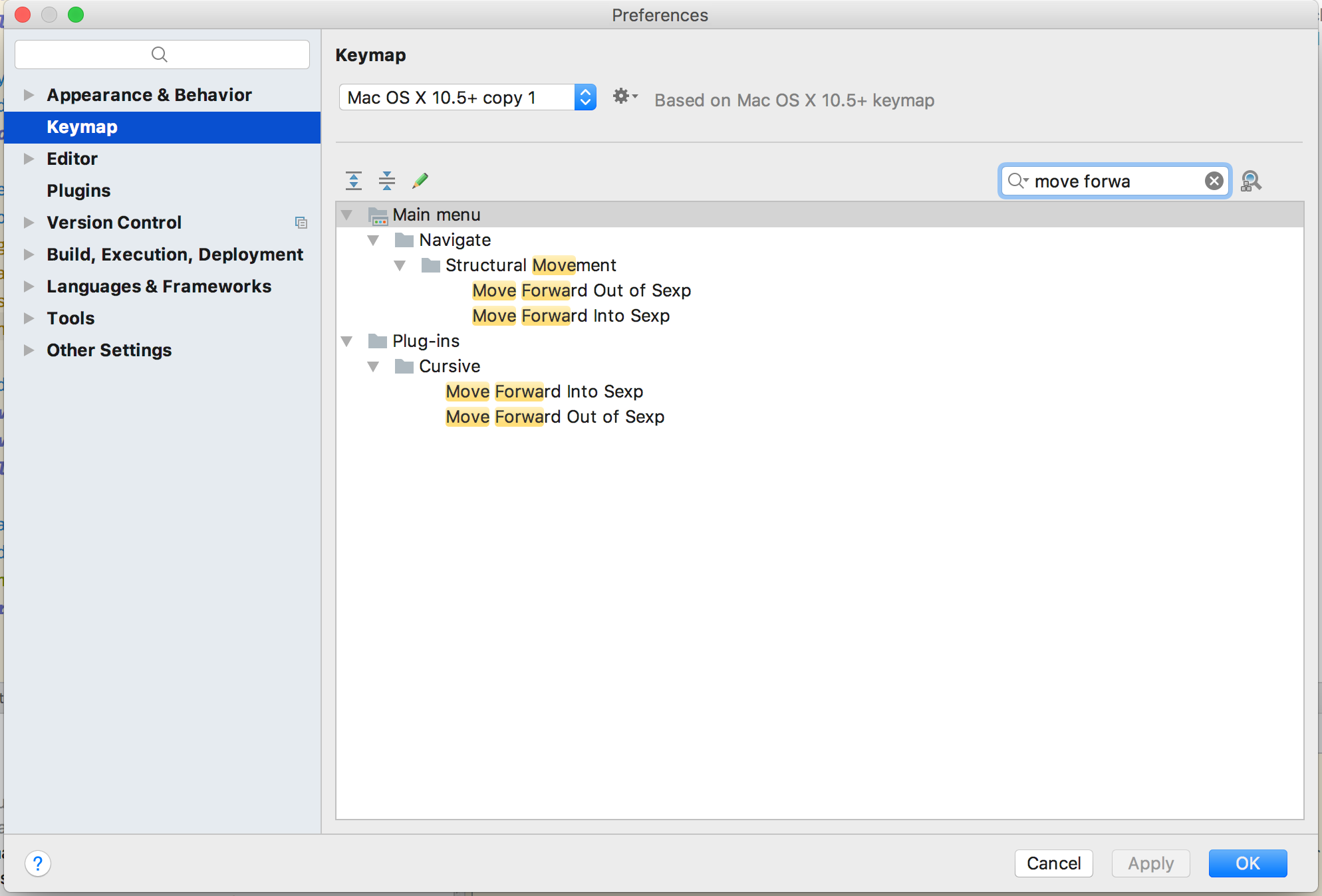Clear the search field with the X icon

click(1214, 180)
